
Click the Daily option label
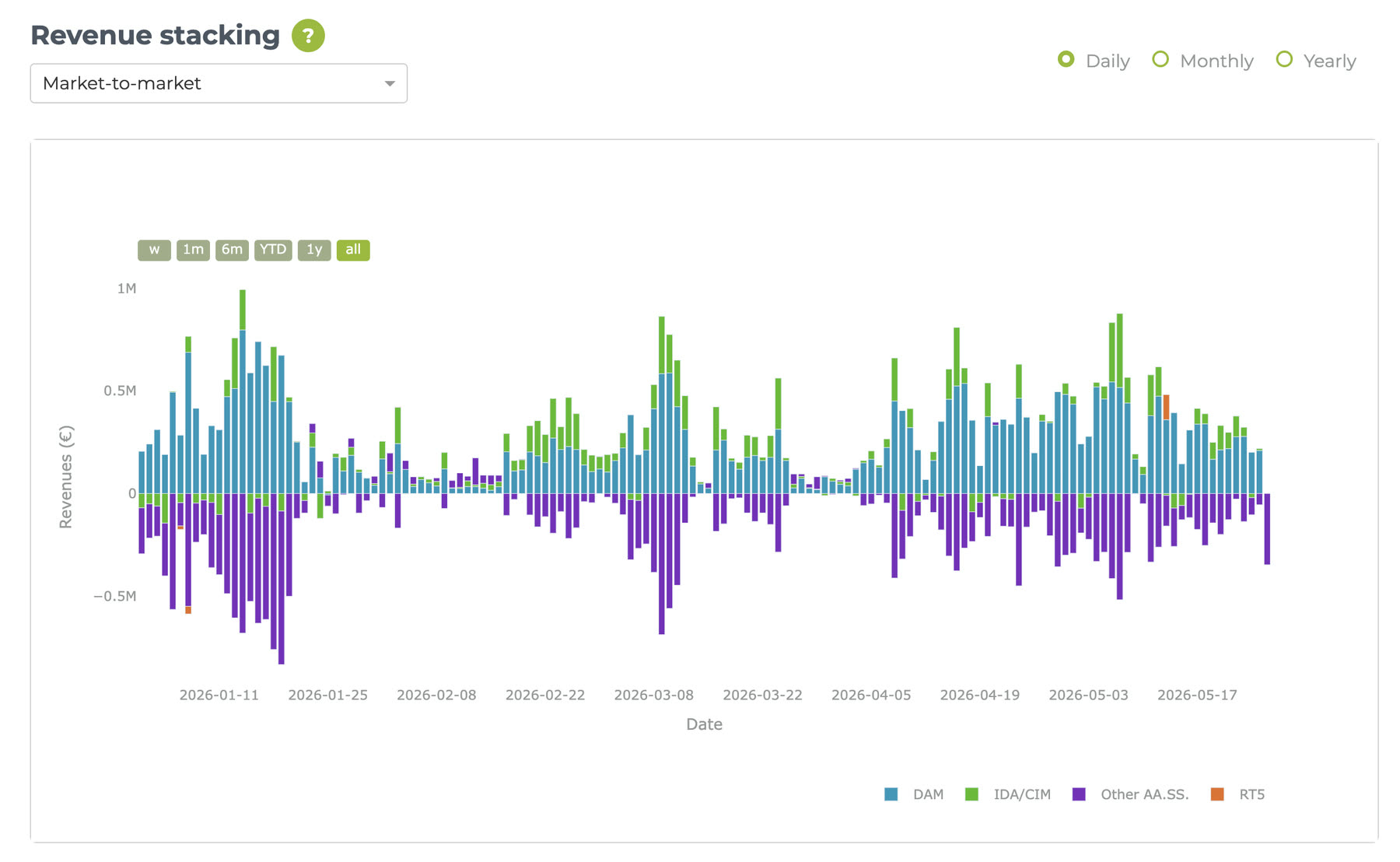(1108, 61)
